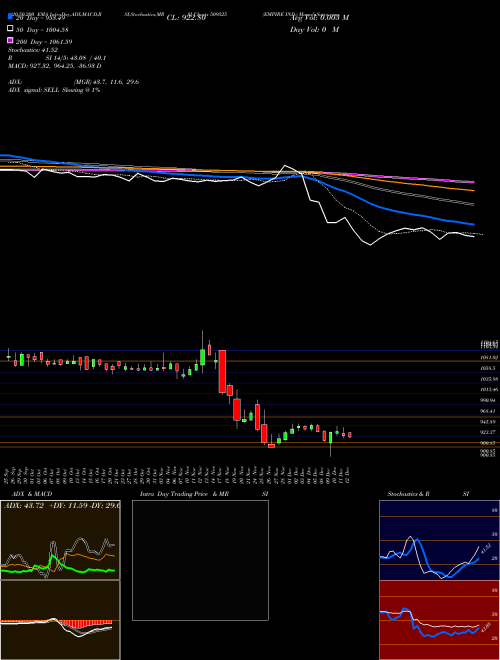Click the blue-background Stochastics chart panel
The width and height of the screenshot is (500, 660).
coord(439,540)
